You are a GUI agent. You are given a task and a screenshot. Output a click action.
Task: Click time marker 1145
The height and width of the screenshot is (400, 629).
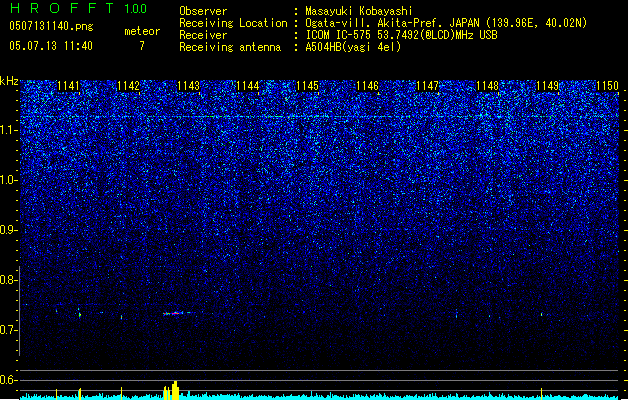[308, 86]
